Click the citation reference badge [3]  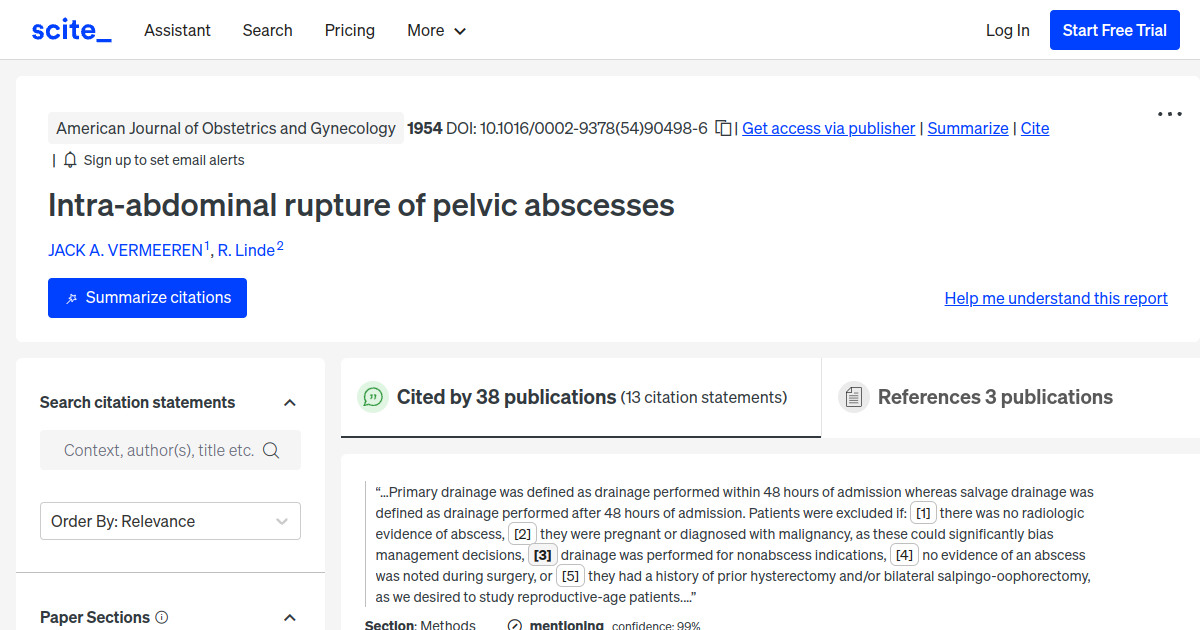[x=541, y=554]
